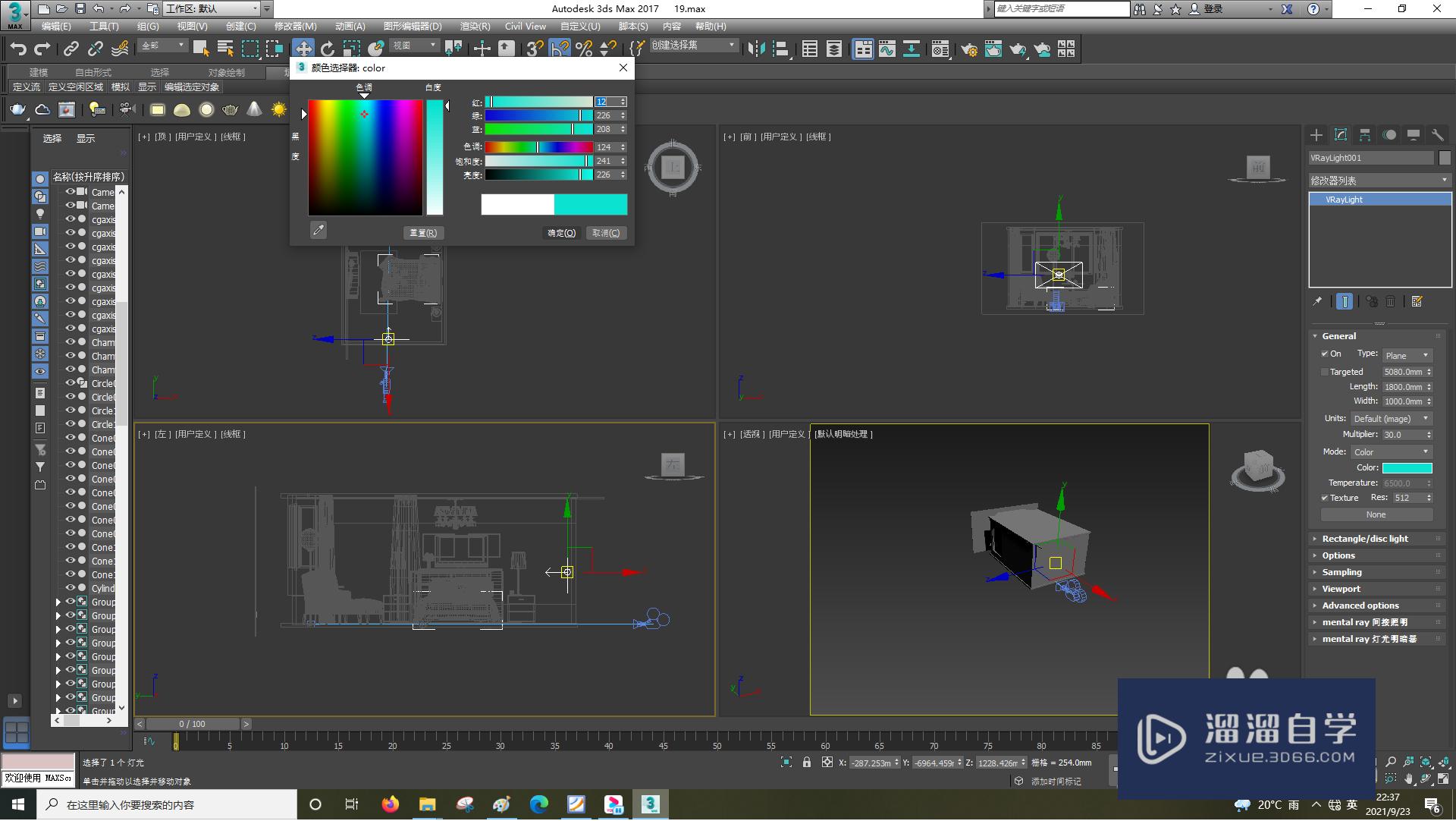Click the eyedropper in color selector
The height and width of the screenshot is (821, 1456).
(x=318, y=230)
